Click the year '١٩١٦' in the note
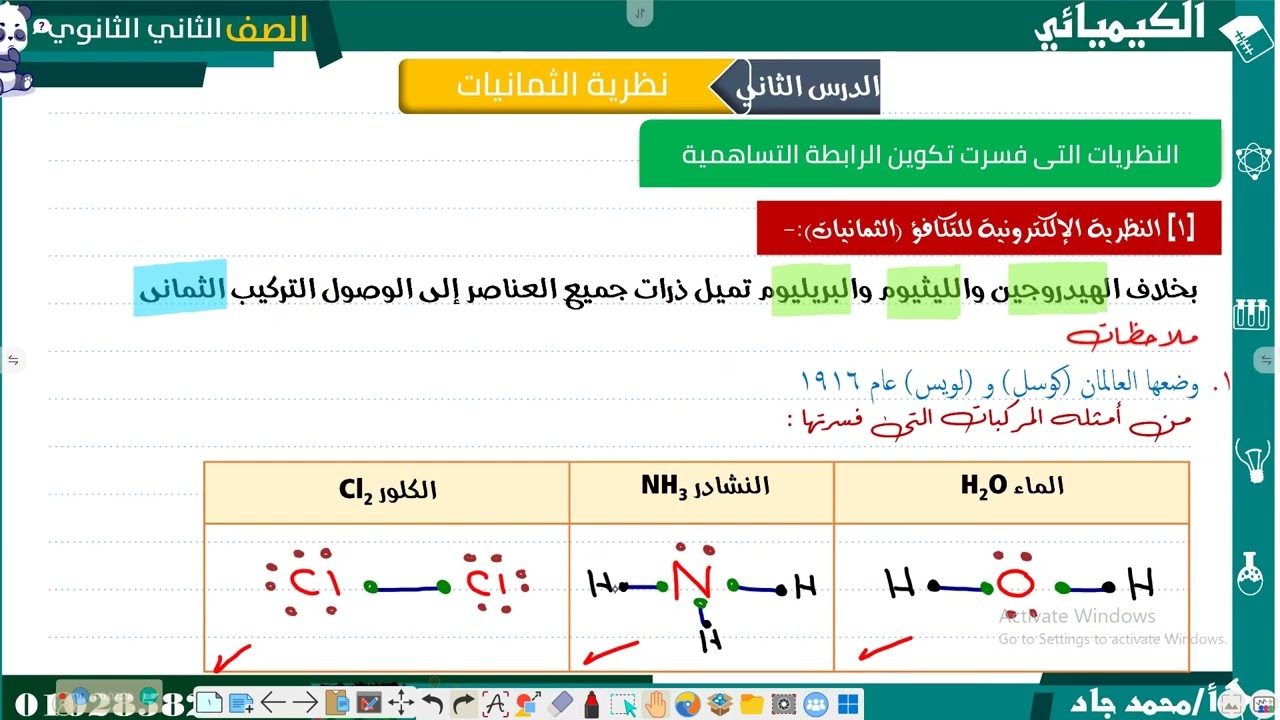 pos(830,381)
